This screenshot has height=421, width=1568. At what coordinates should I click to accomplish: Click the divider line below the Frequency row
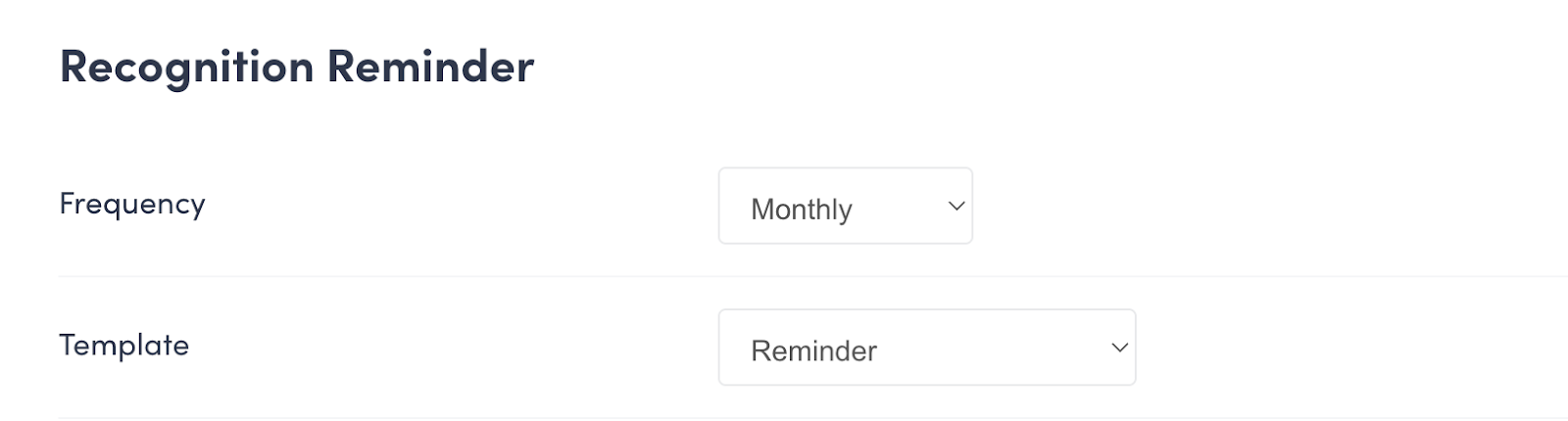pos(784,276)
